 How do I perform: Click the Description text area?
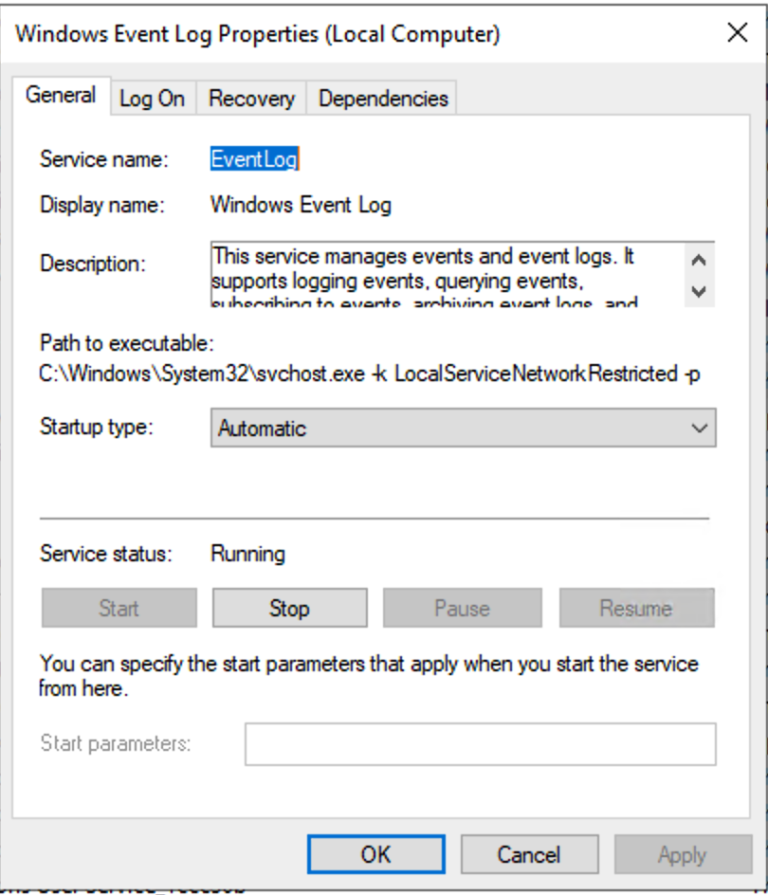coord(450,270)
